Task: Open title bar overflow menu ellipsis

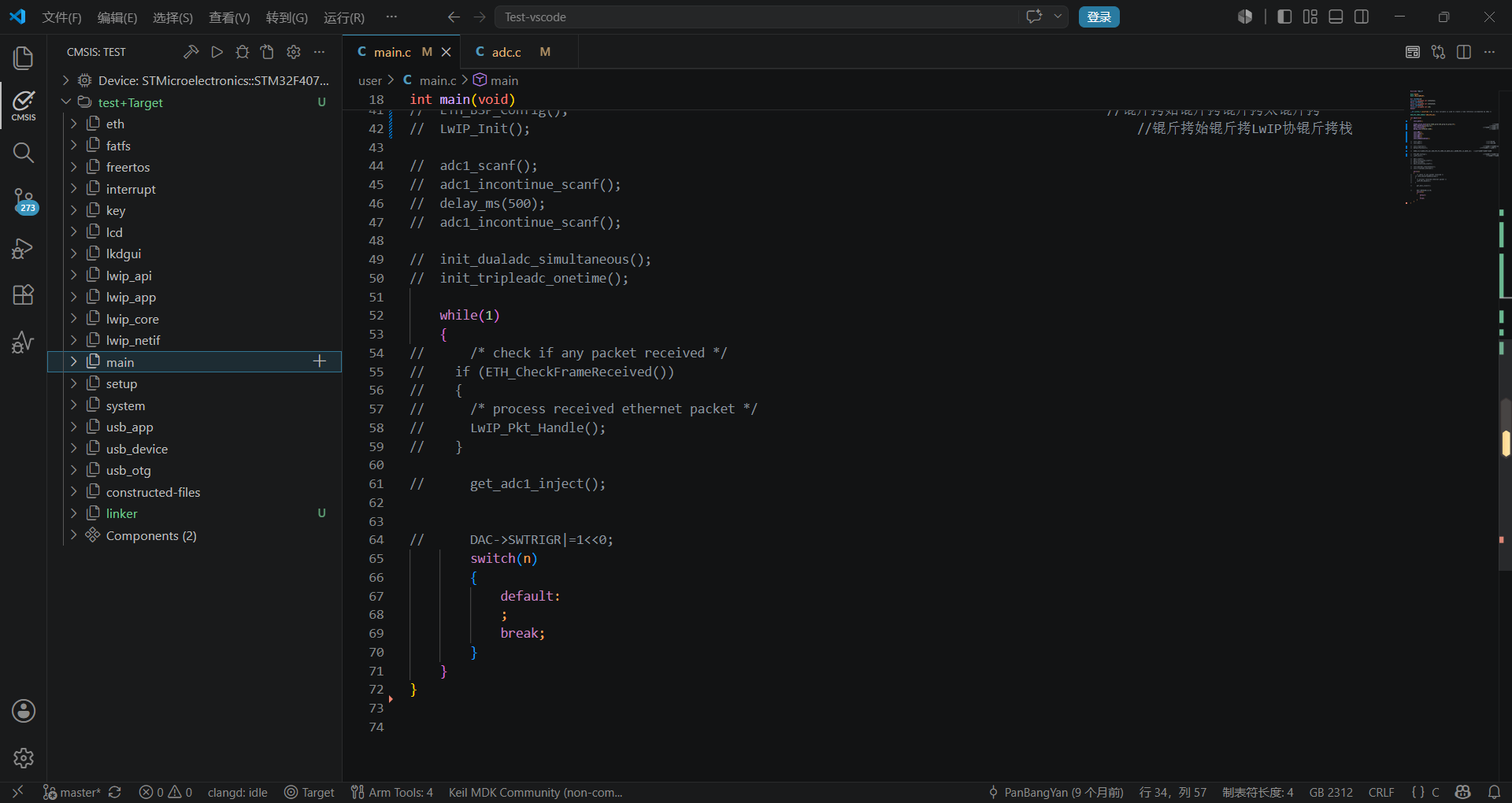Action: 391,17
